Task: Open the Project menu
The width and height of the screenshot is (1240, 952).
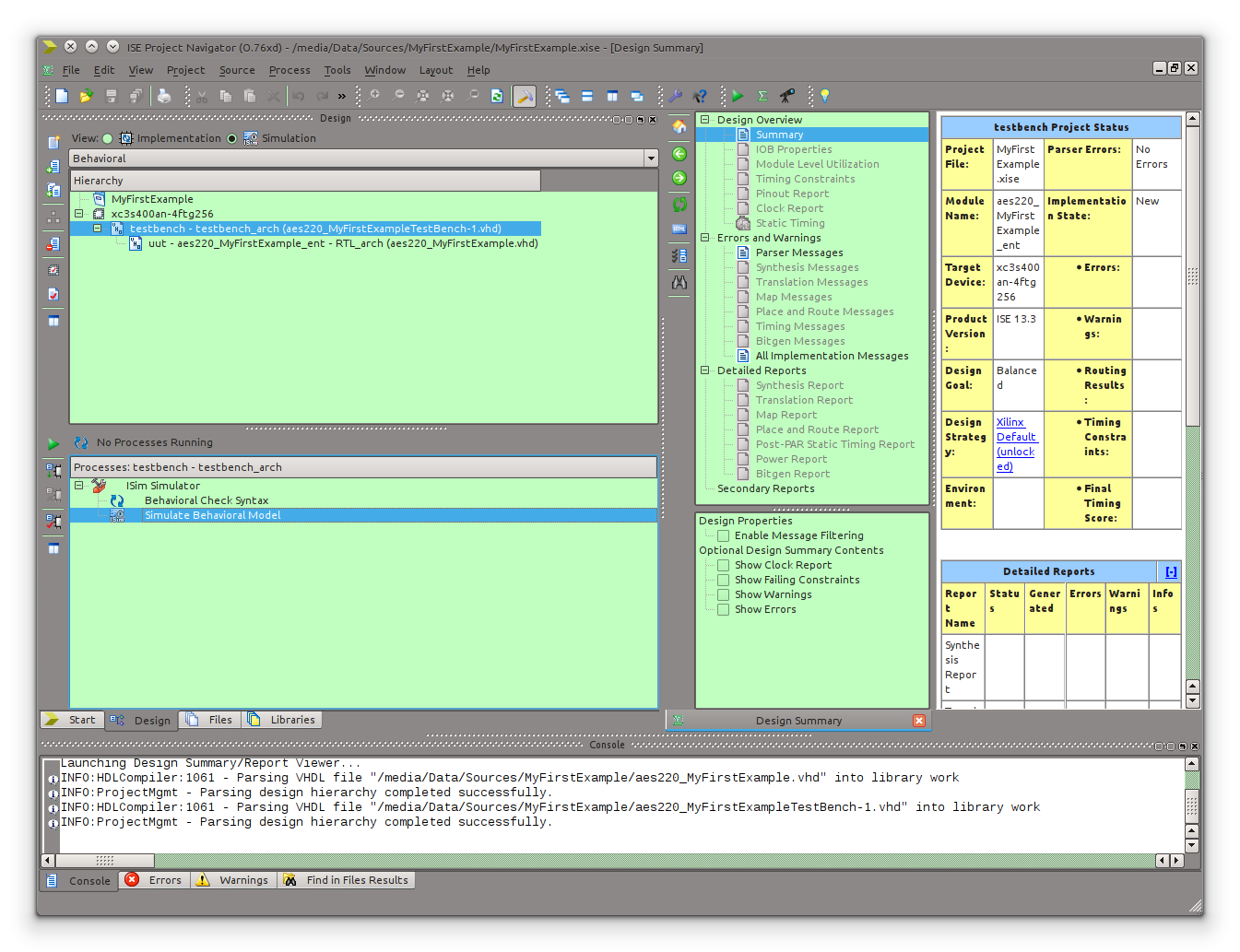Action: (x=185, y=70)
